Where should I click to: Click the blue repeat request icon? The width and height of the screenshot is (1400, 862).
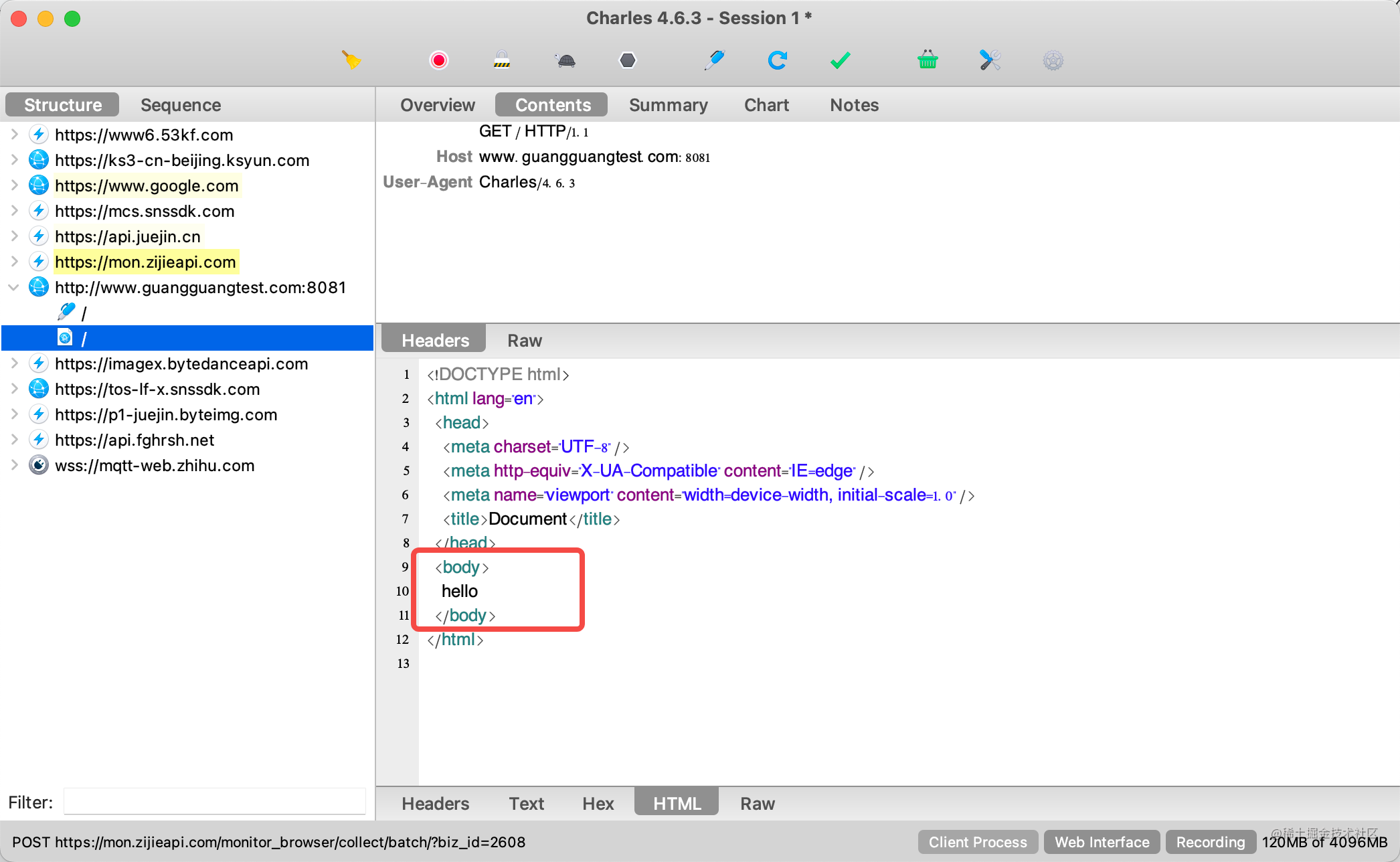point(777,60)
